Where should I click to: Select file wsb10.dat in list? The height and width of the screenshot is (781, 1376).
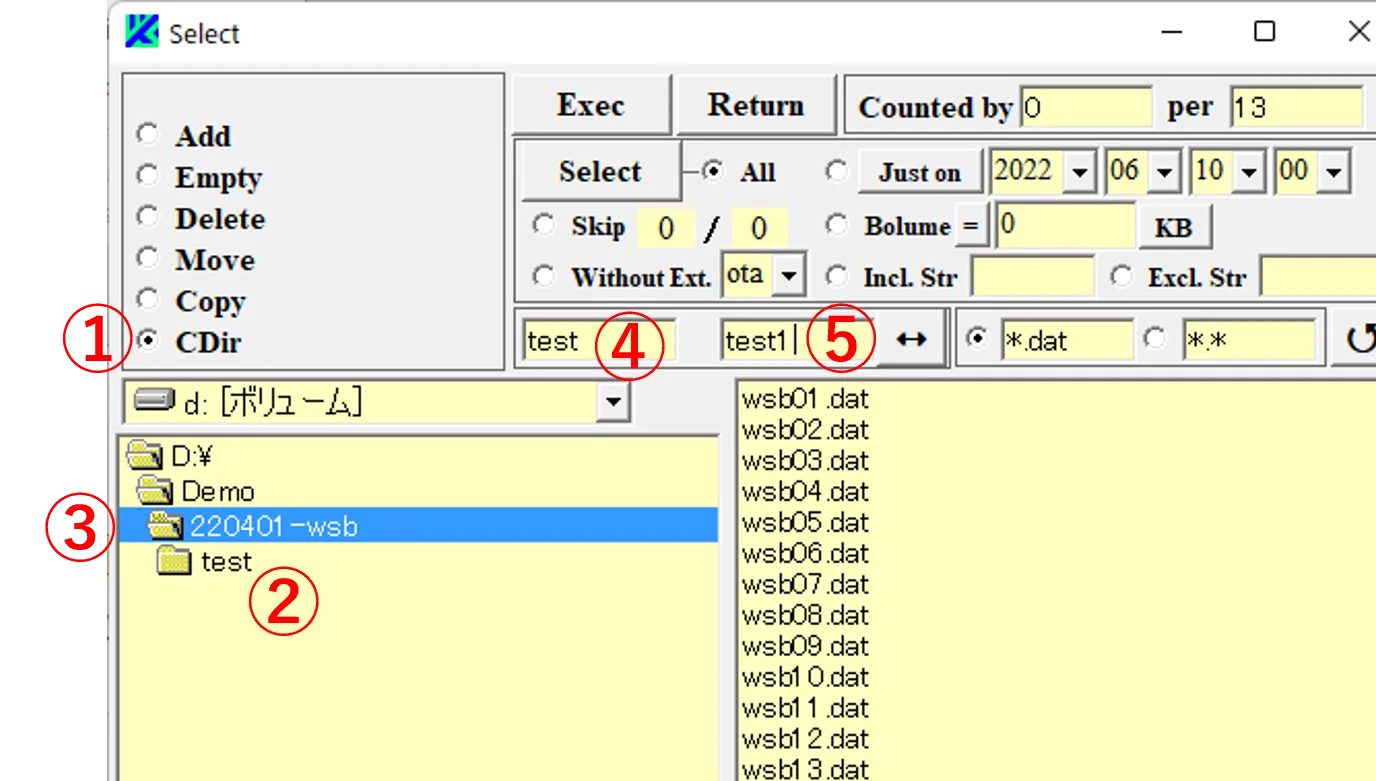805,678
